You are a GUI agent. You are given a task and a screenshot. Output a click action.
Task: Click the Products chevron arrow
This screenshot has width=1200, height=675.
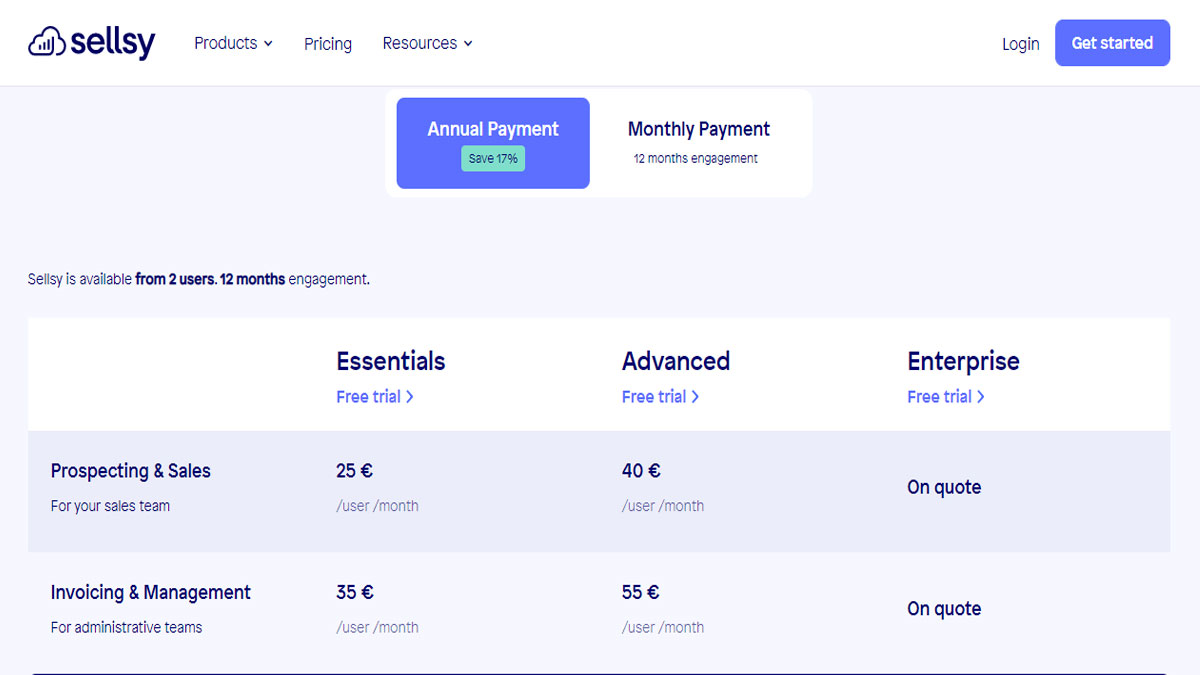click(269, 44)
